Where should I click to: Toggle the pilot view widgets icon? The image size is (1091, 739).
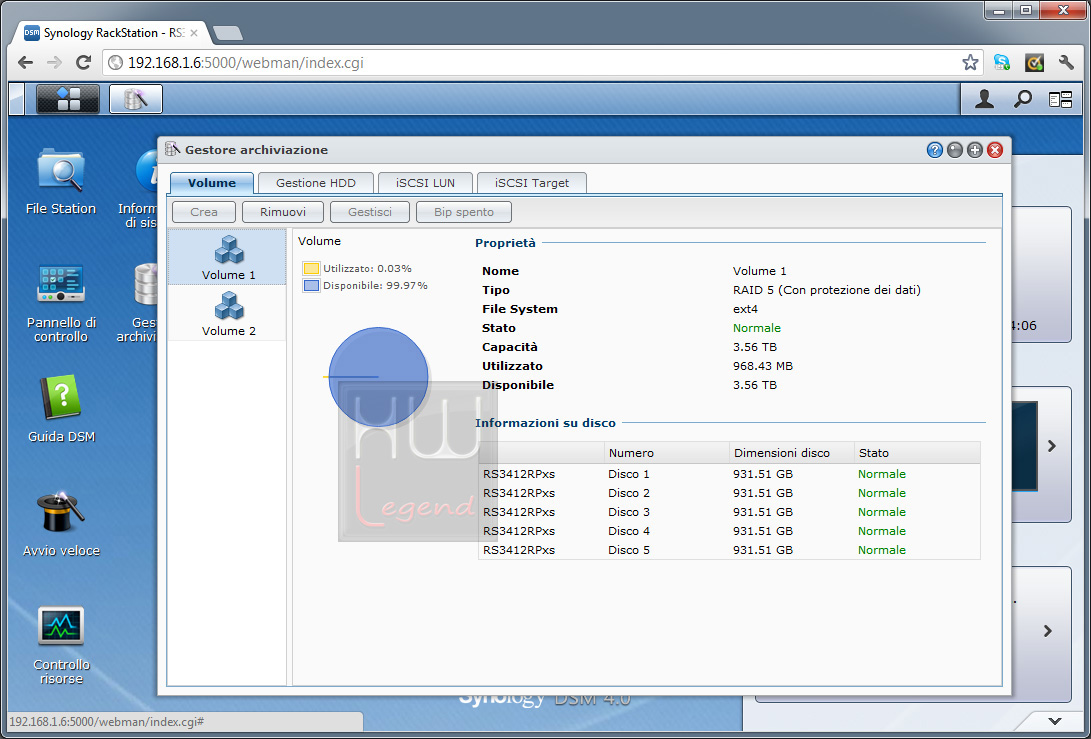[x=1060, y=100]
